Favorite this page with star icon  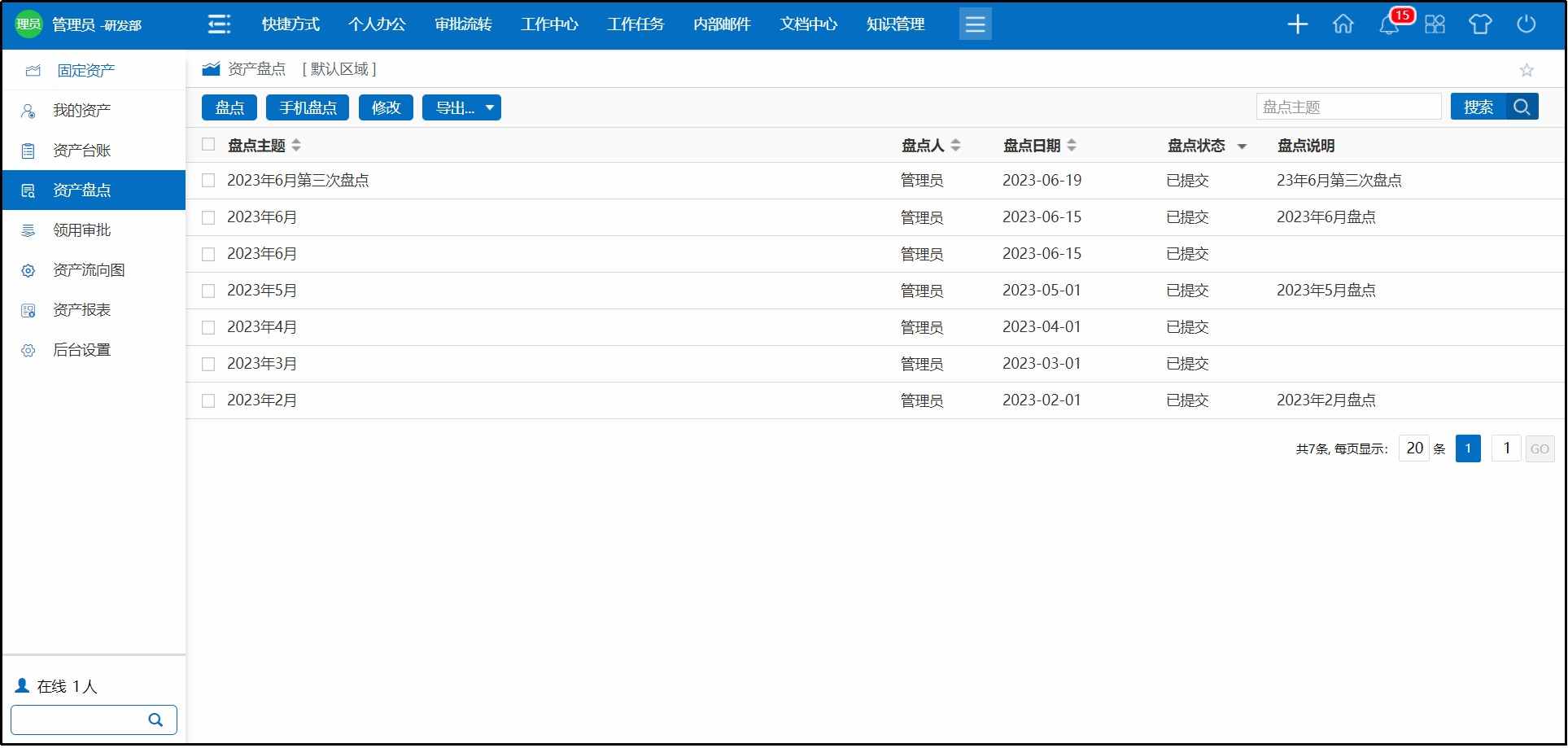click(x=1527, y=71)
